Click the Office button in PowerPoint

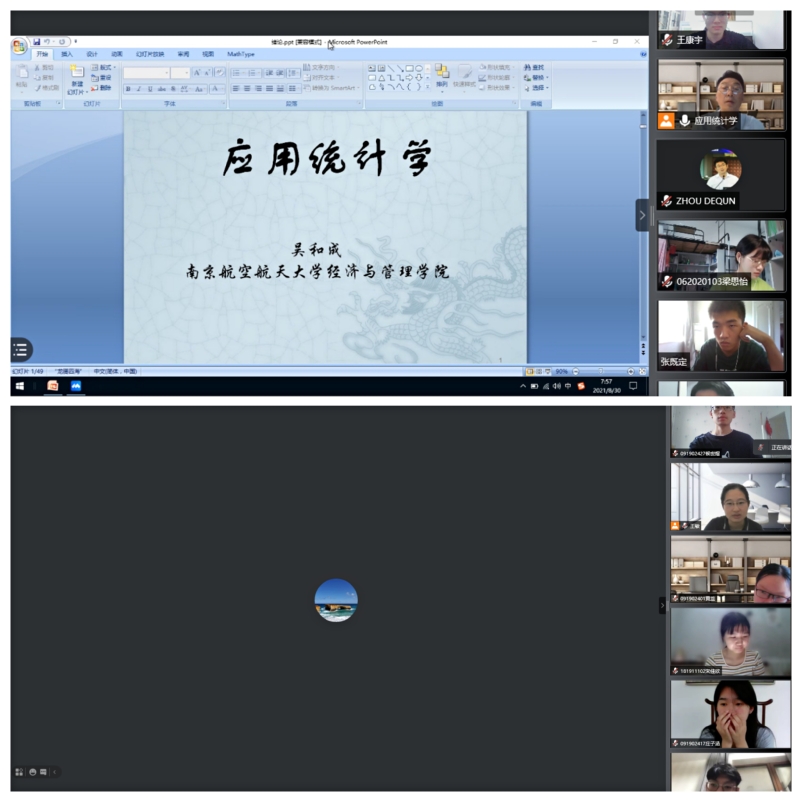[19, 47]
